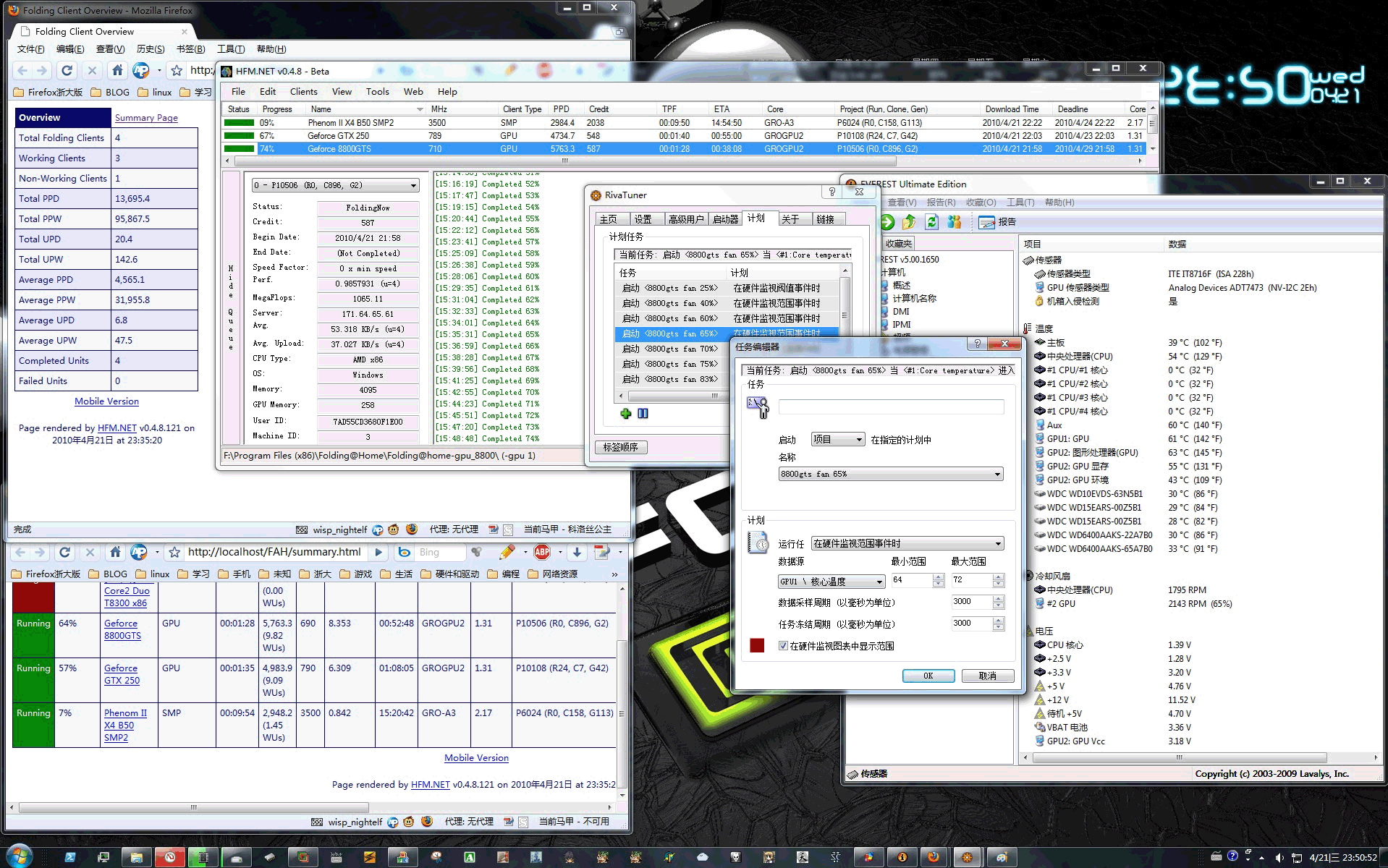Screen dimensions: 1388x868
Task: Click the AutoProxy AP icon in the upper Firefox toolbar
Action: (x=140, y=70)
